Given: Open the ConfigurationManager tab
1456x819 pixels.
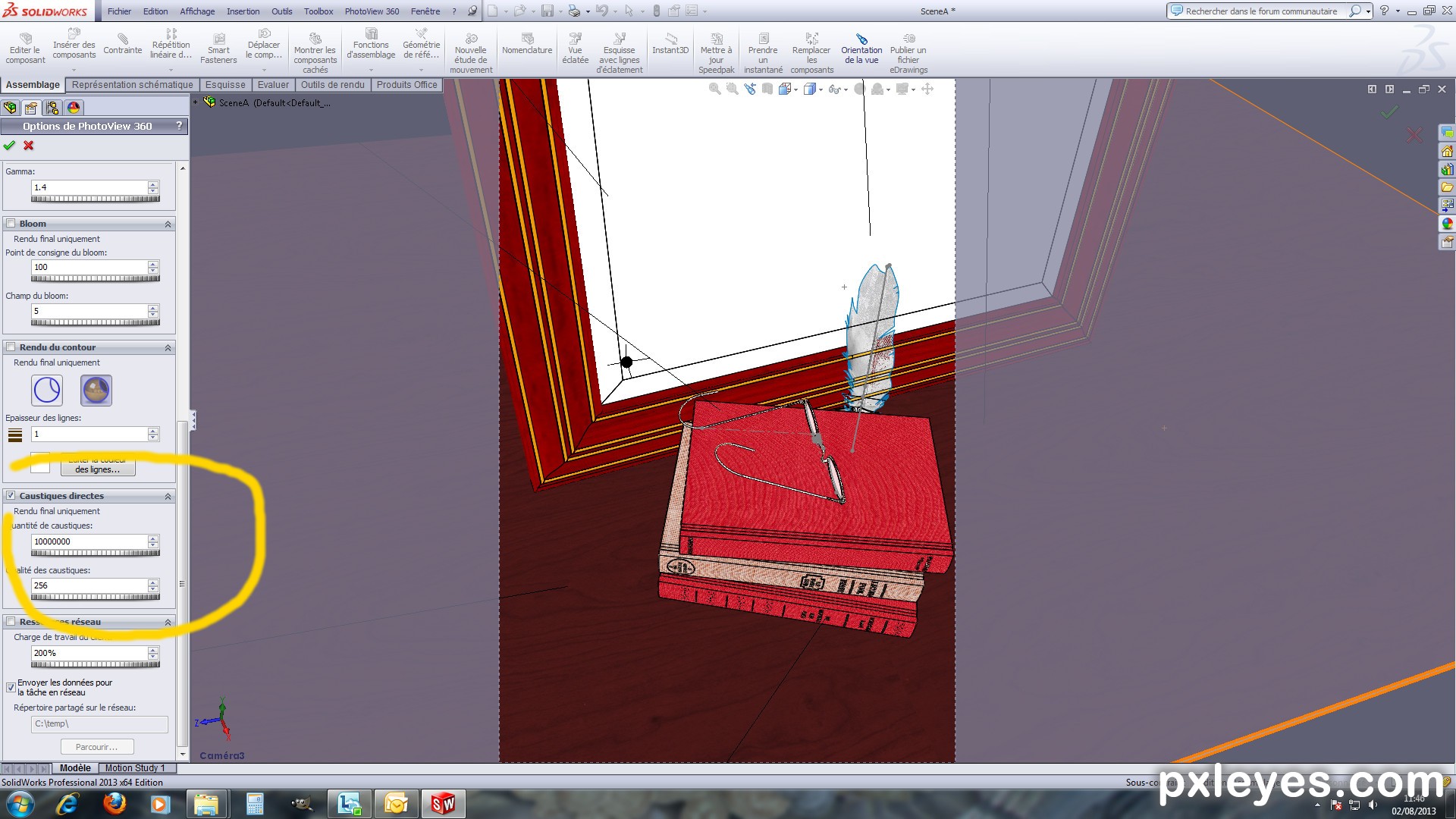Looking at the screenshot, I should [52, 108].
